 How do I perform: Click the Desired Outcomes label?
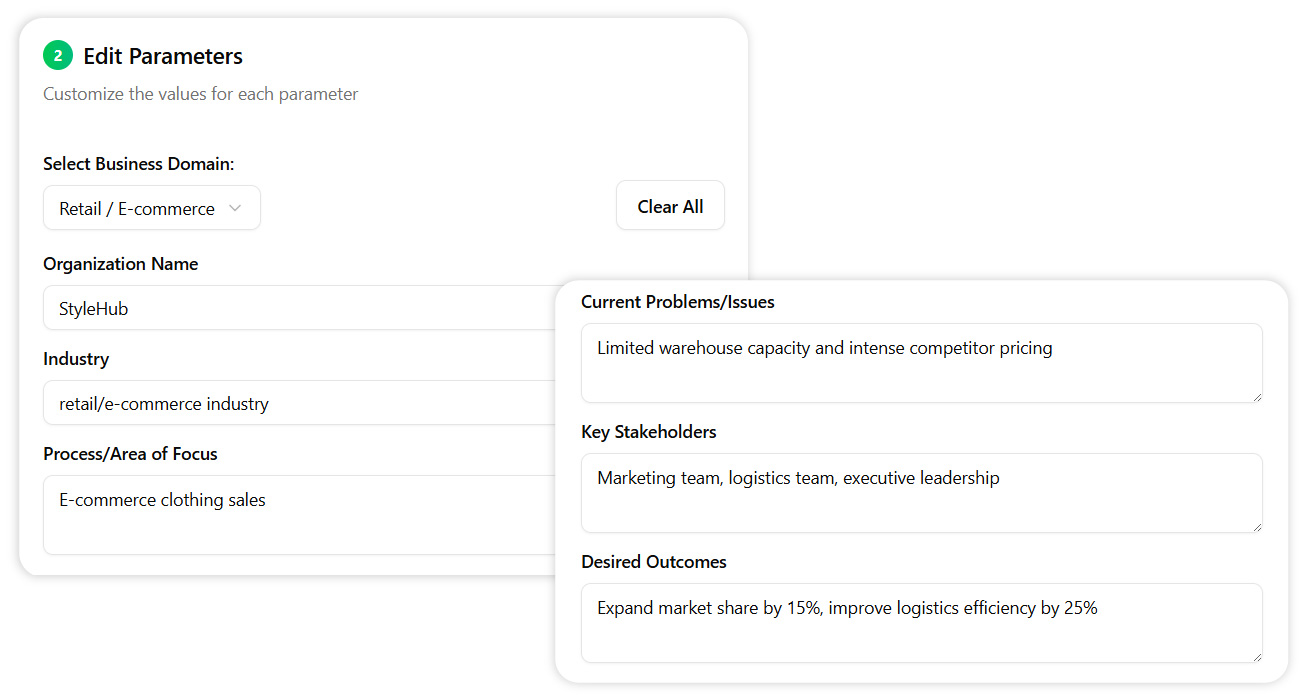click(x=653, y=562)
